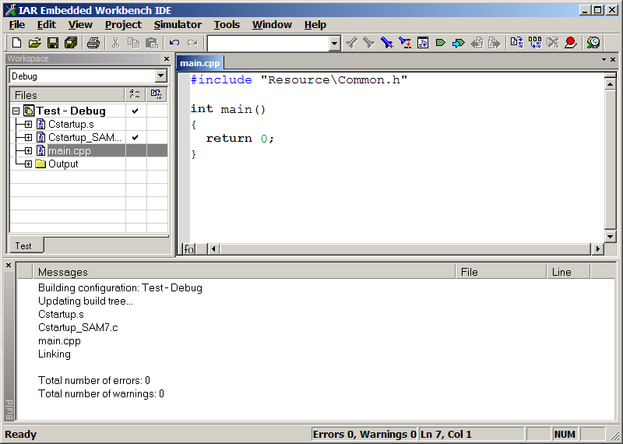Close the Build messages panel
Viewport: 623px width, 444px height.
click(x=8, y=265)
